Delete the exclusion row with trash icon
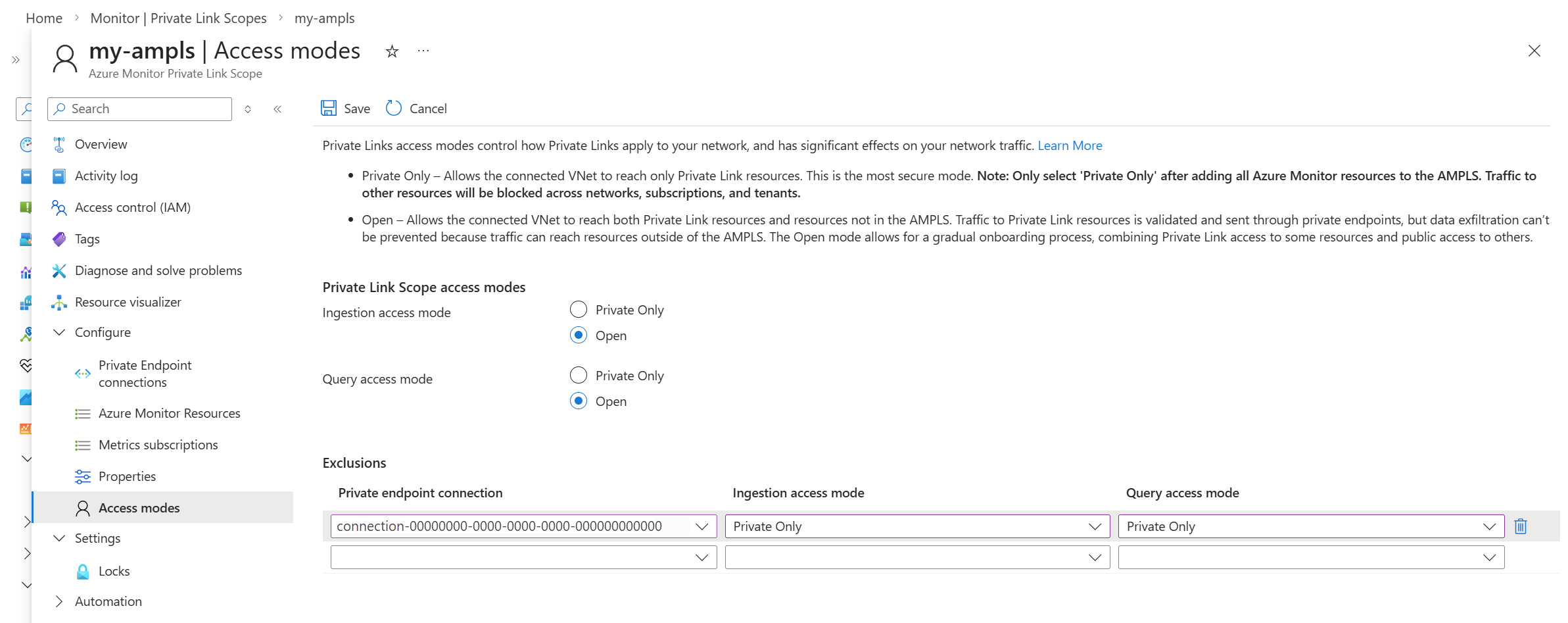The height and width of the screenshot is (623, 1568). tap(1521, 526)
